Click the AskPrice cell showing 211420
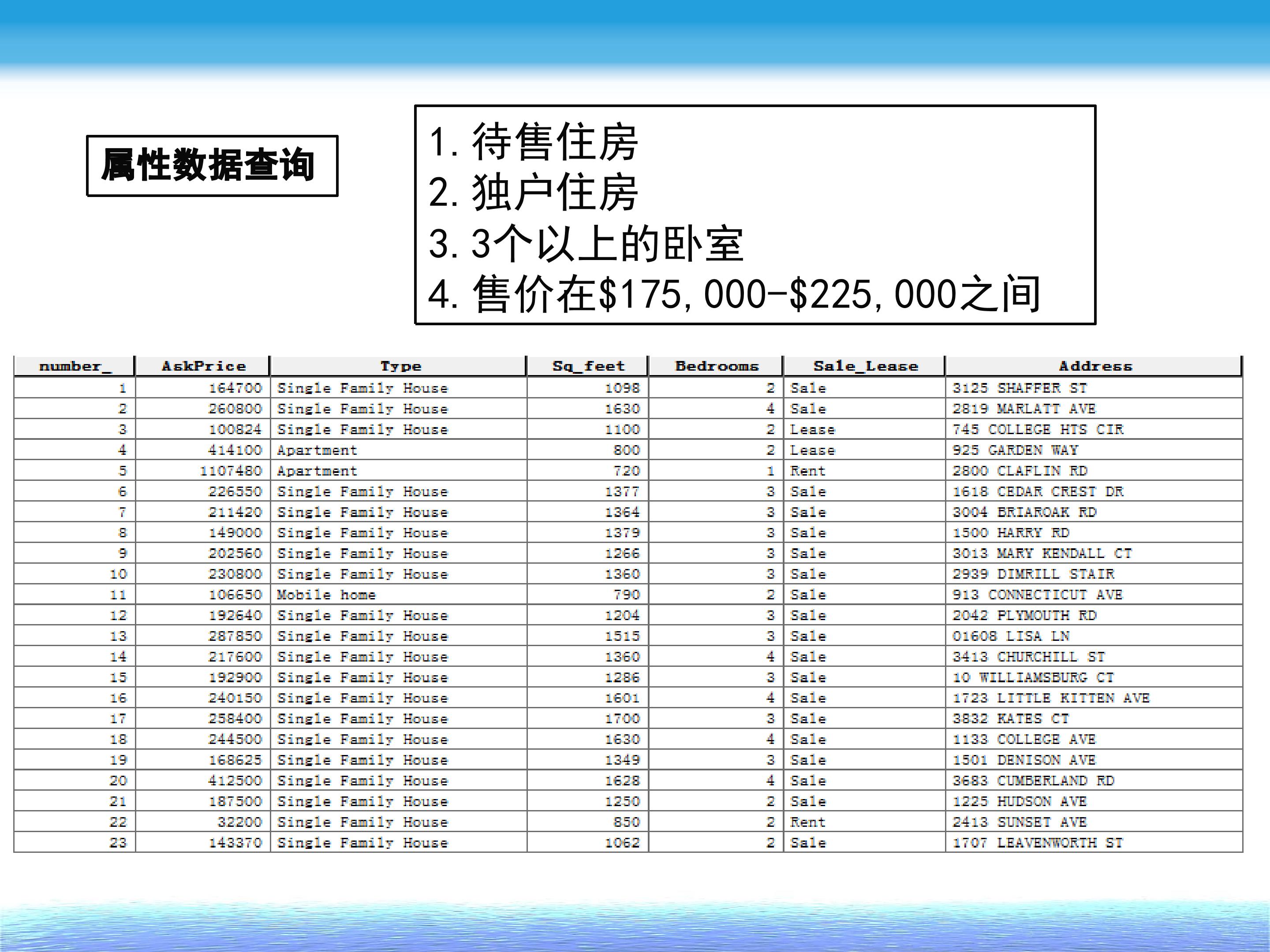The height and width of the screenshot is (952, 1270). 203,512
